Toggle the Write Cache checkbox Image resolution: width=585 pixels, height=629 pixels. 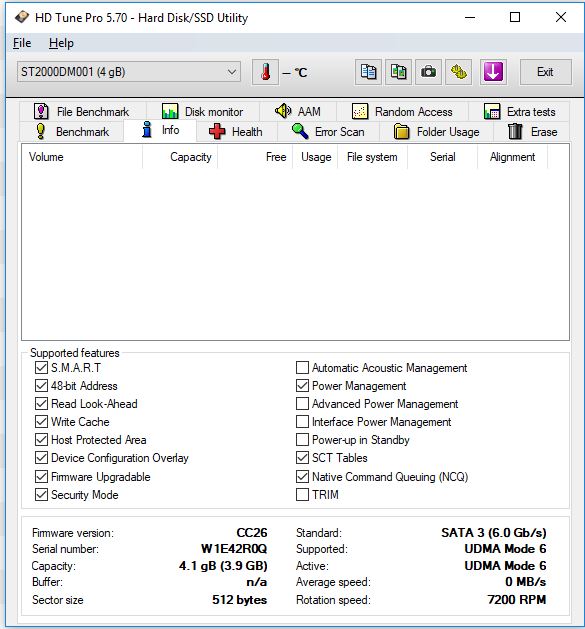[x=41, y=422]
